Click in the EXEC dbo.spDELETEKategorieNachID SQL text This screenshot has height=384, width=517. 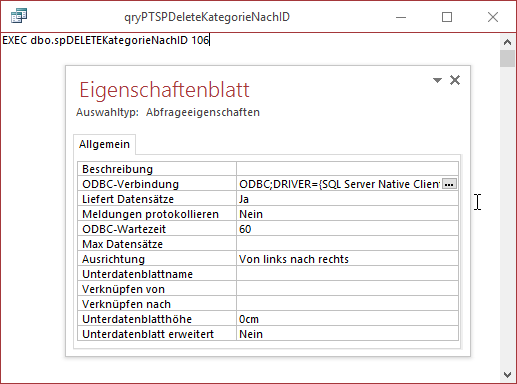pyautogui.click(x=106, y=40)
